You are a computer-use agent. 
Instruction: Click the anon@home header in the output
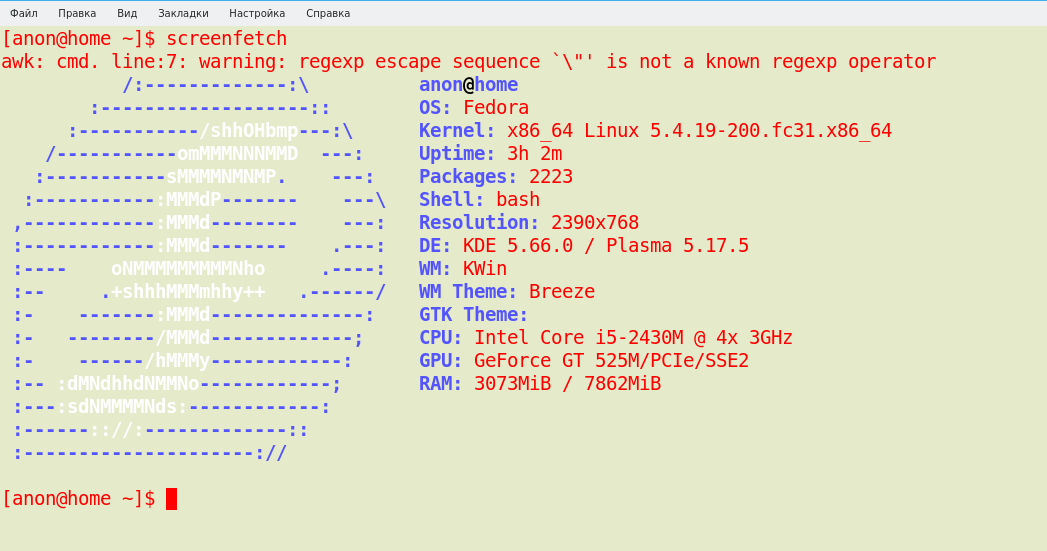click(x=468, y=85)
